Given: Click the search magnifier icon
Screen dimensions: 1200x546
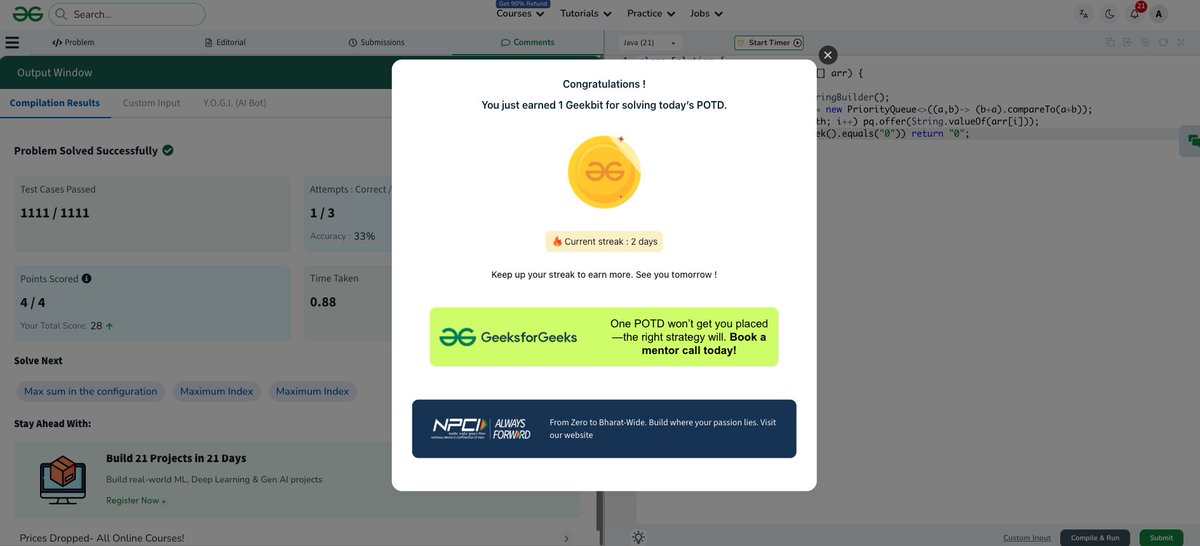Looking at the screenshot, I should click(60, 14).
